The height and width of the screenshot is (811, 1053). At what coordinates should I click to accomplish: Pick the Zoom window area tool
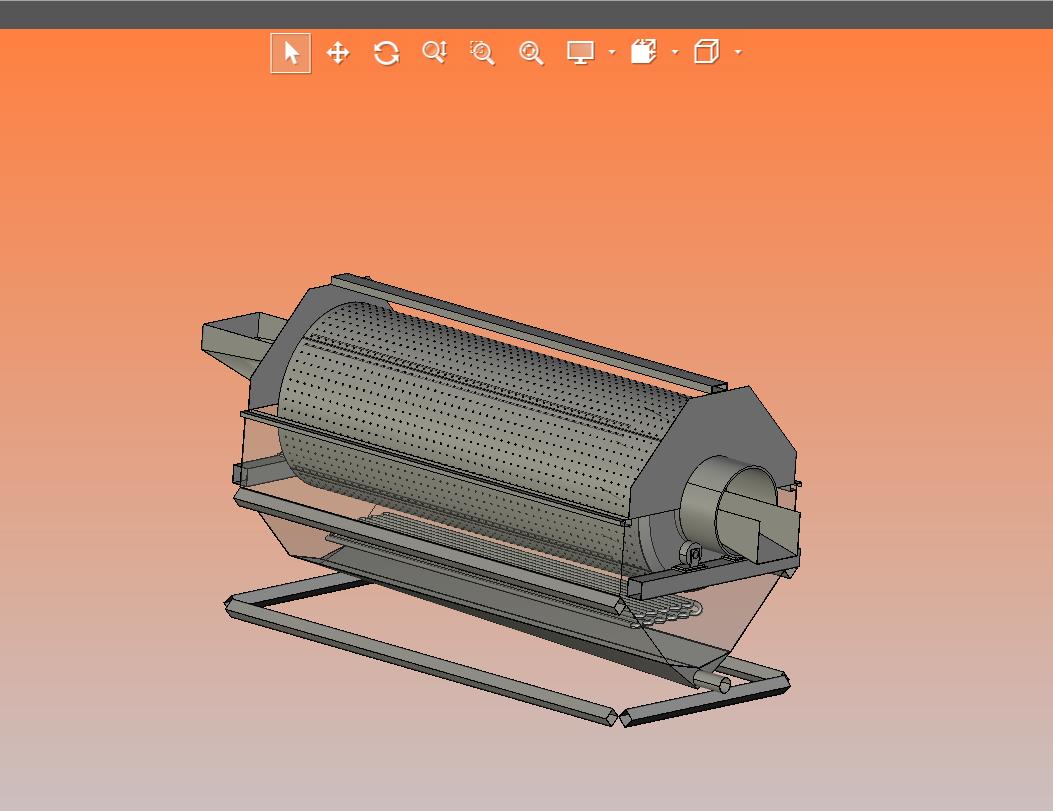[482, 53]
